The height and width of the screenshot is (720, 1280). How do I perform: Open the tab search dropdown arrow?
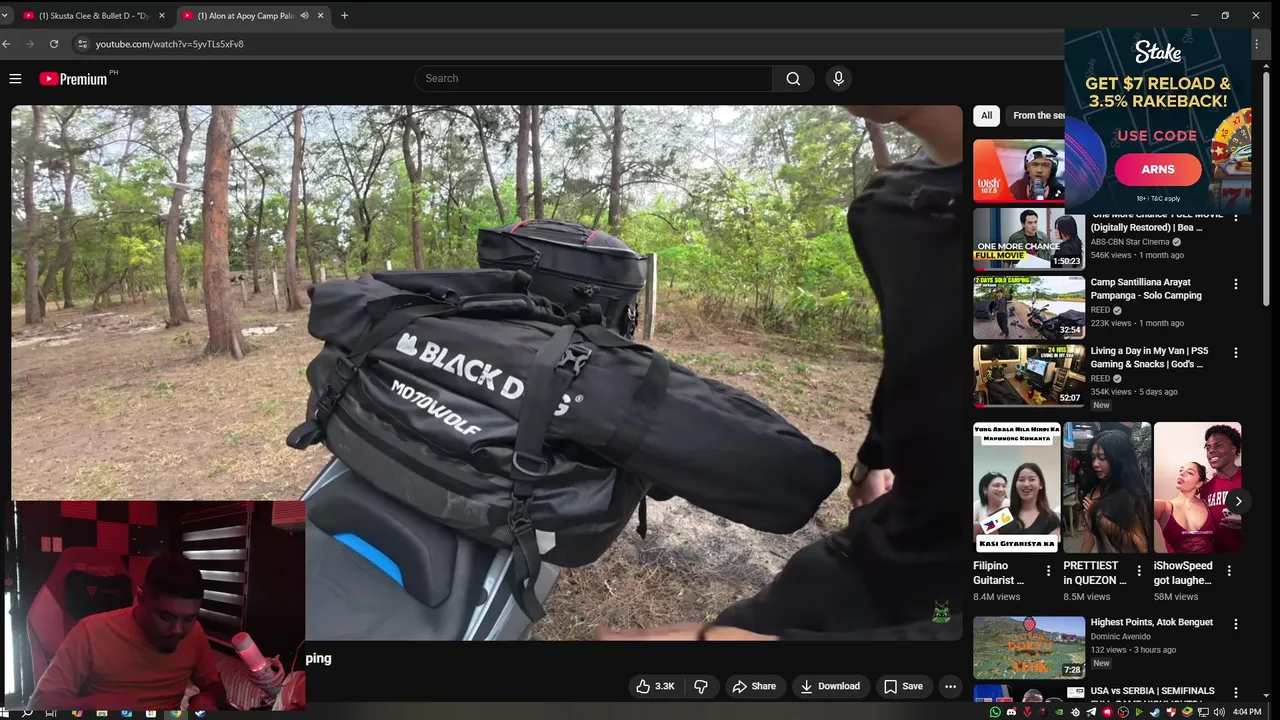coord(5,16)
